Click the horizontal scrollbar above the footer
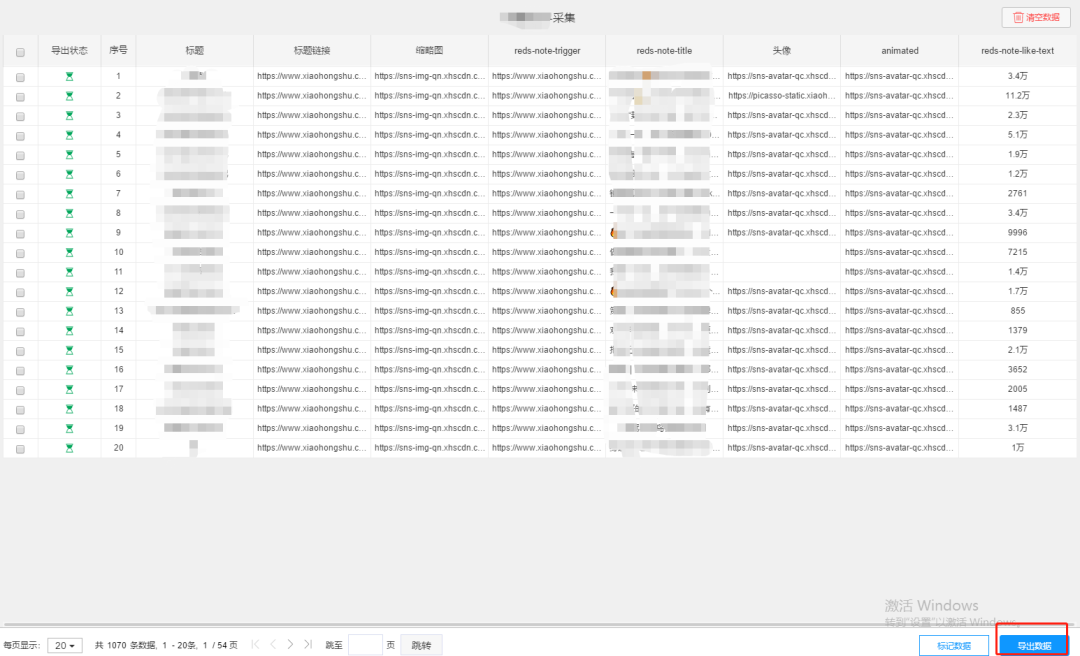This screenshot has width=1080, height=656. tap(539, 625)
